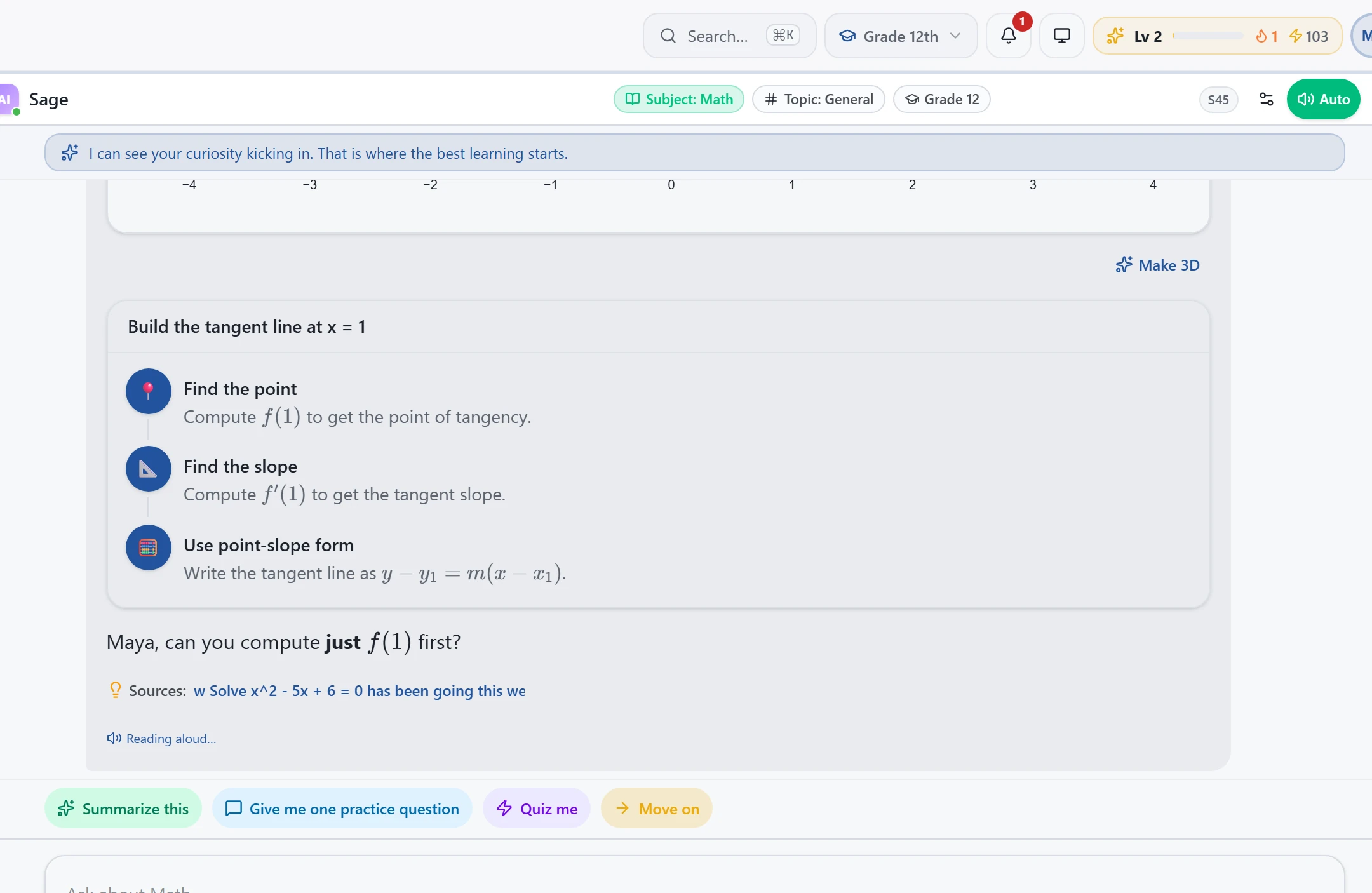Click the Sources lightbulb icon
This screenshot has height=893, width=1372.
click(x=116, y=690)
